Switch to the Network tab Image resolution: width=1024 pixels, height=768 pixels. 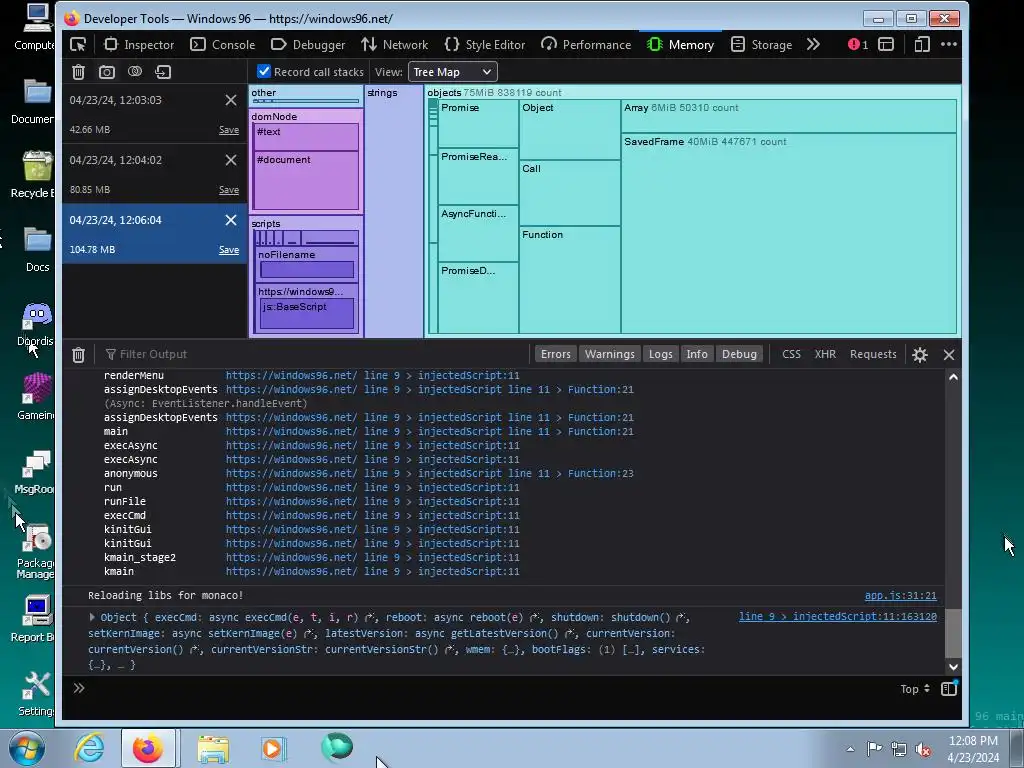[394, 44]
